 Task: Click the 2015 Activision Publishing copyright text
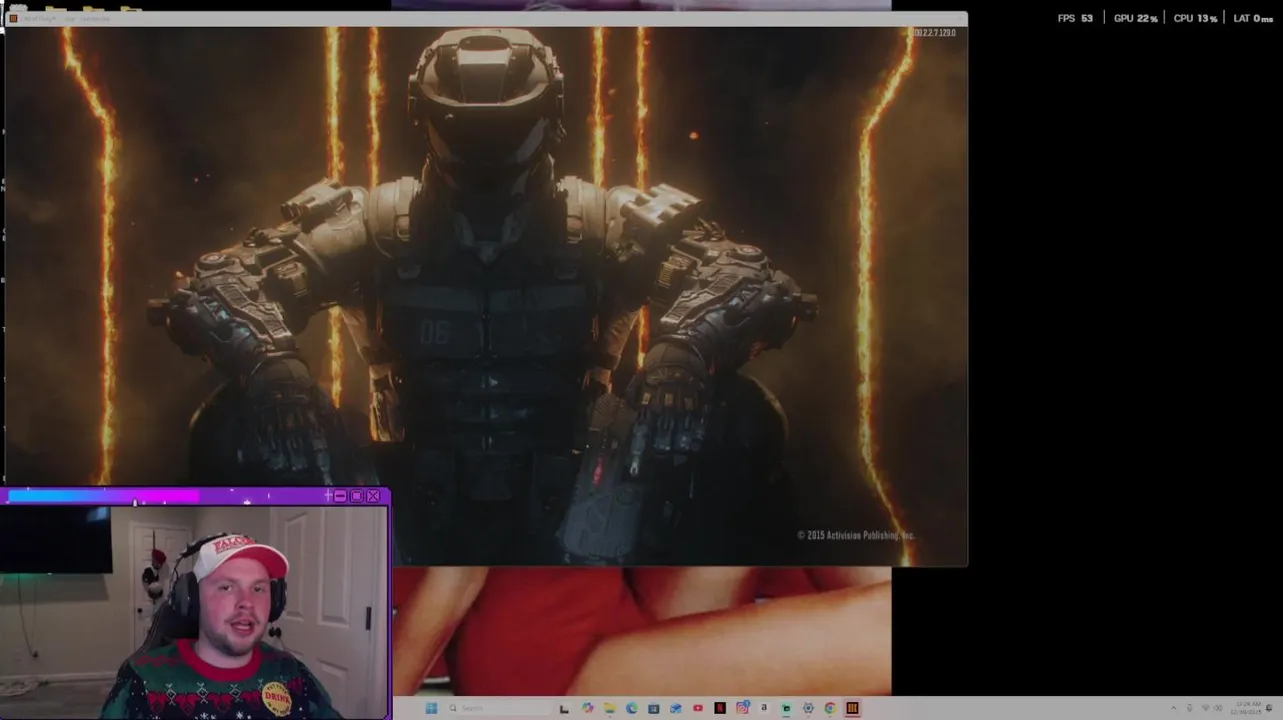coord(856,535)
